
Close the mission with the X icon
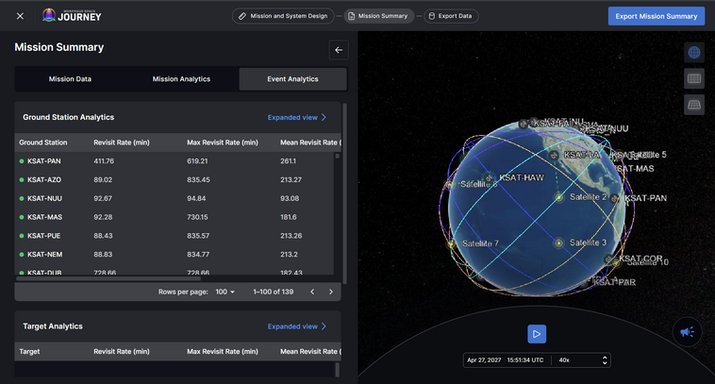(x=20, y=16)
